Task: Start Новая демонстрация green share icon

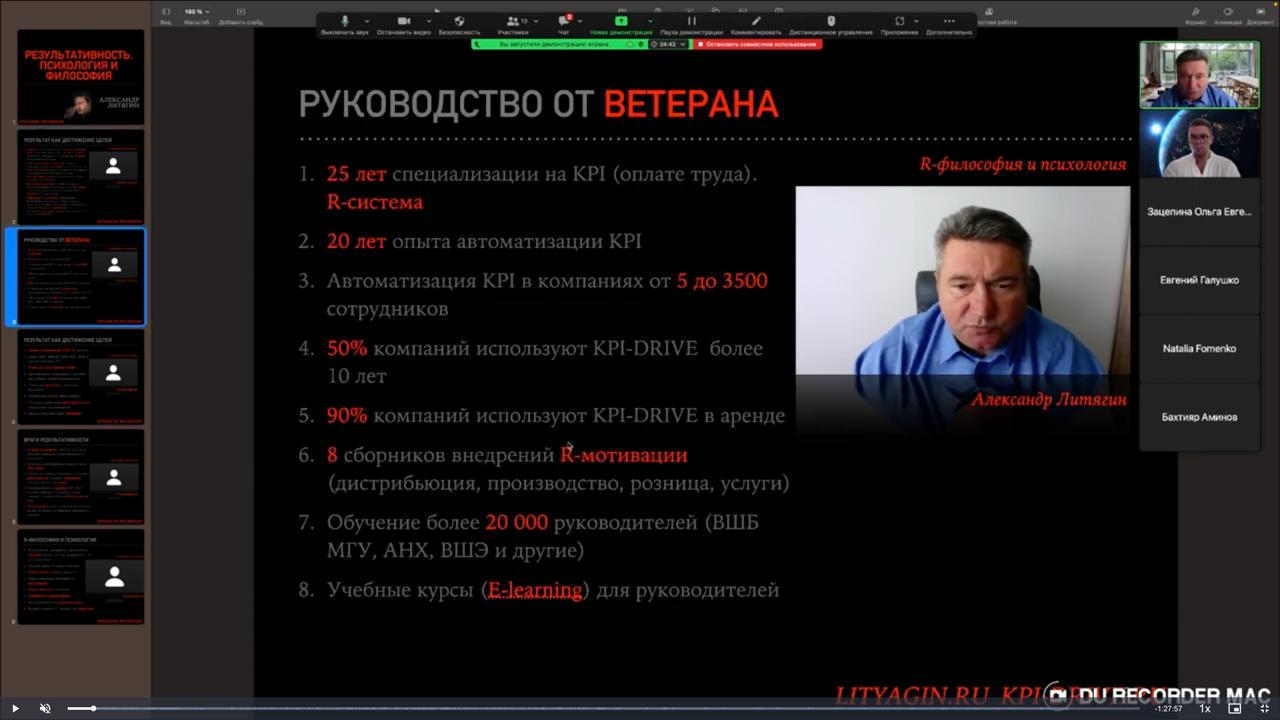Action: point(621,21)
